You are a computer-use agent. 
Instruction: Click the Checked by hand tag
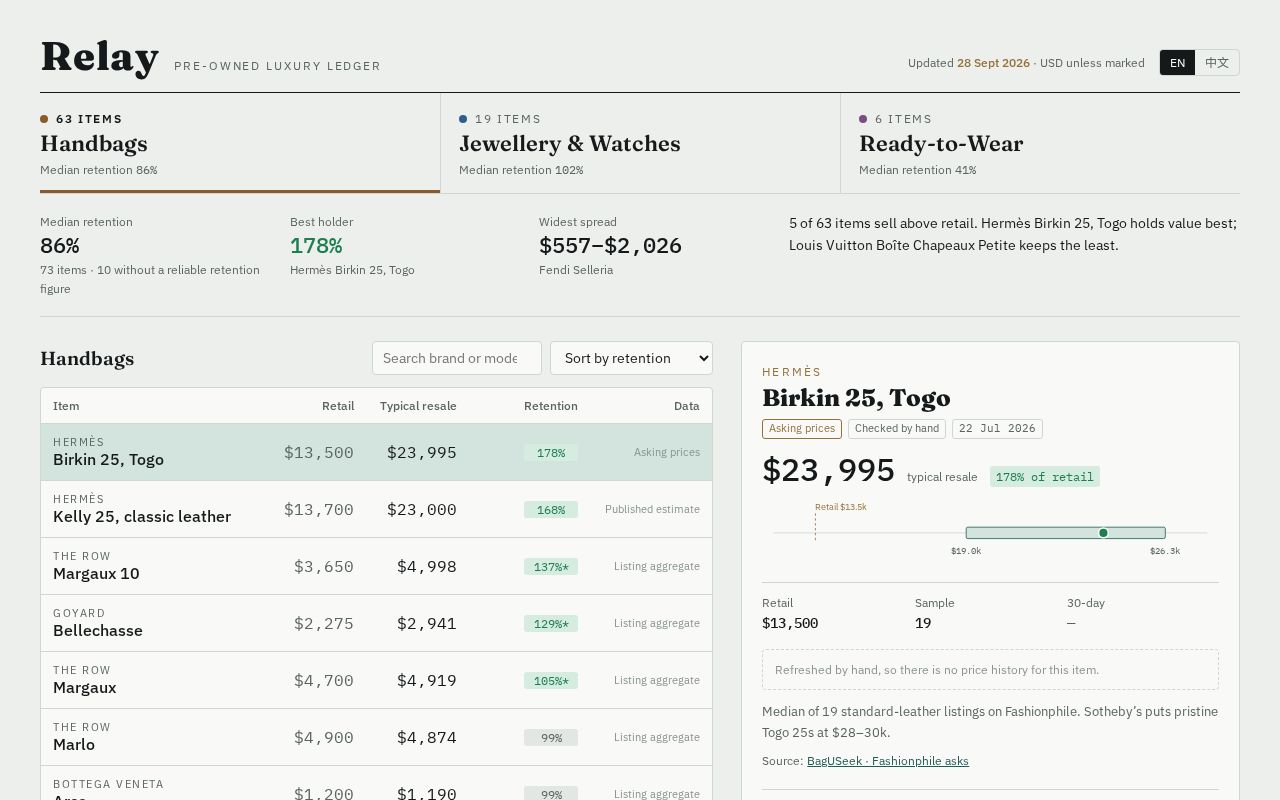[897, 429]
